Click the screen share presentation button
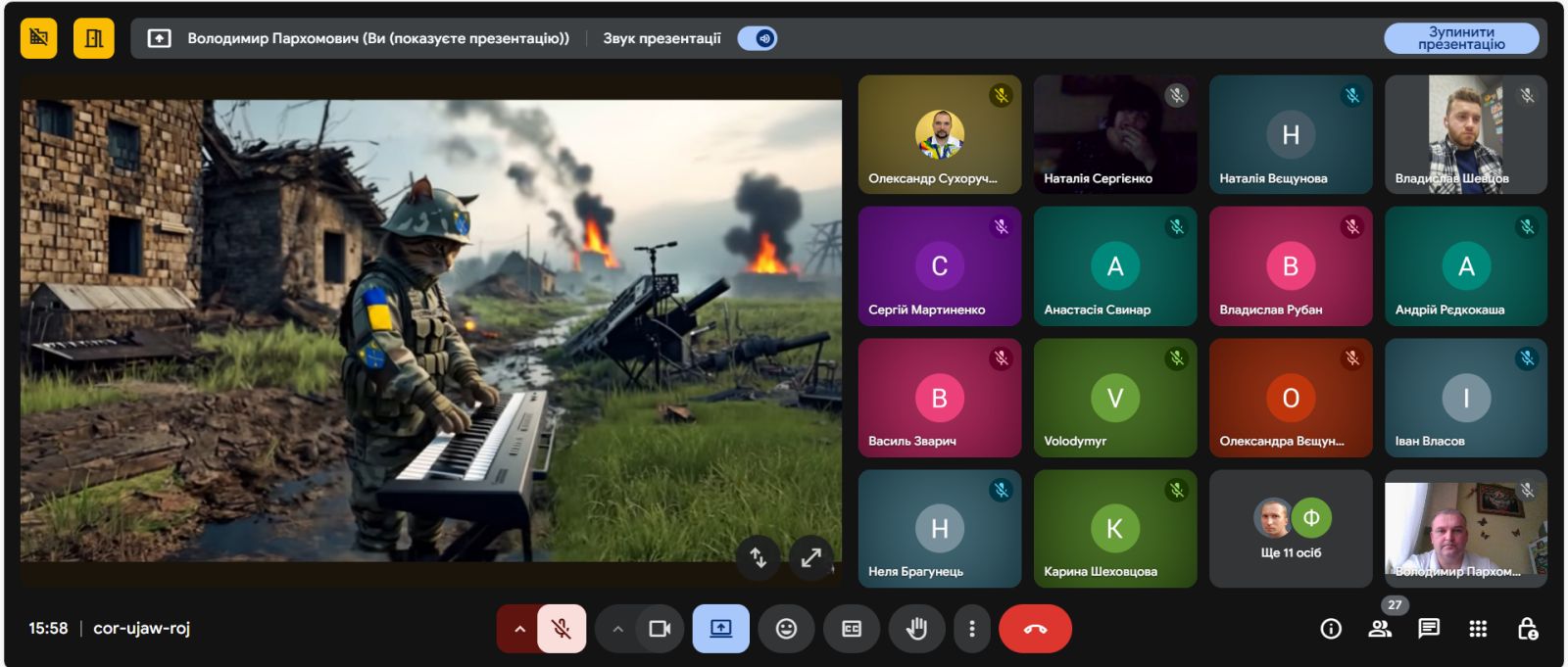Image resolution: width=1568 pixels, height=667 pixels. [x=720, y=629]
